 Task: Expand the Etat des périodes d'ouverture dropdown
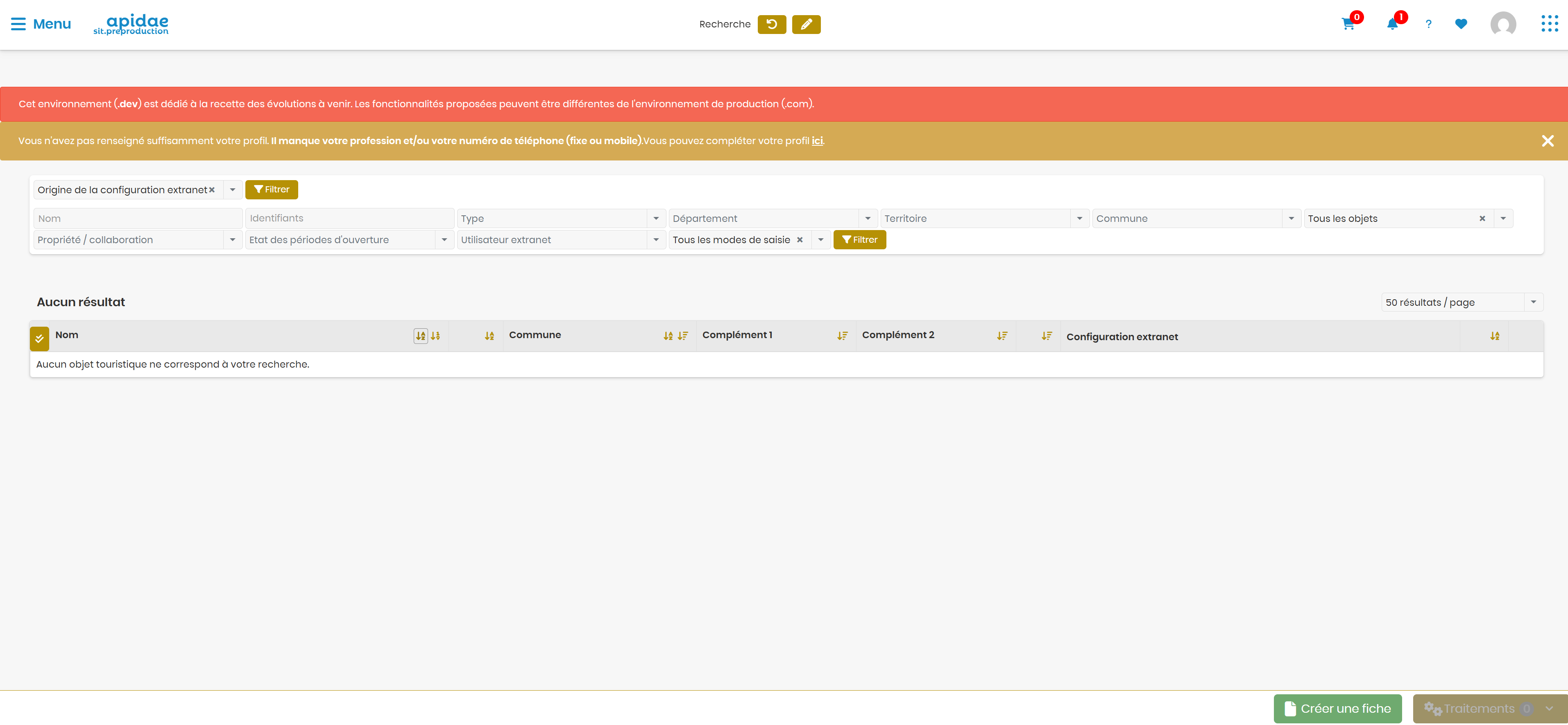tap(444, 239)
